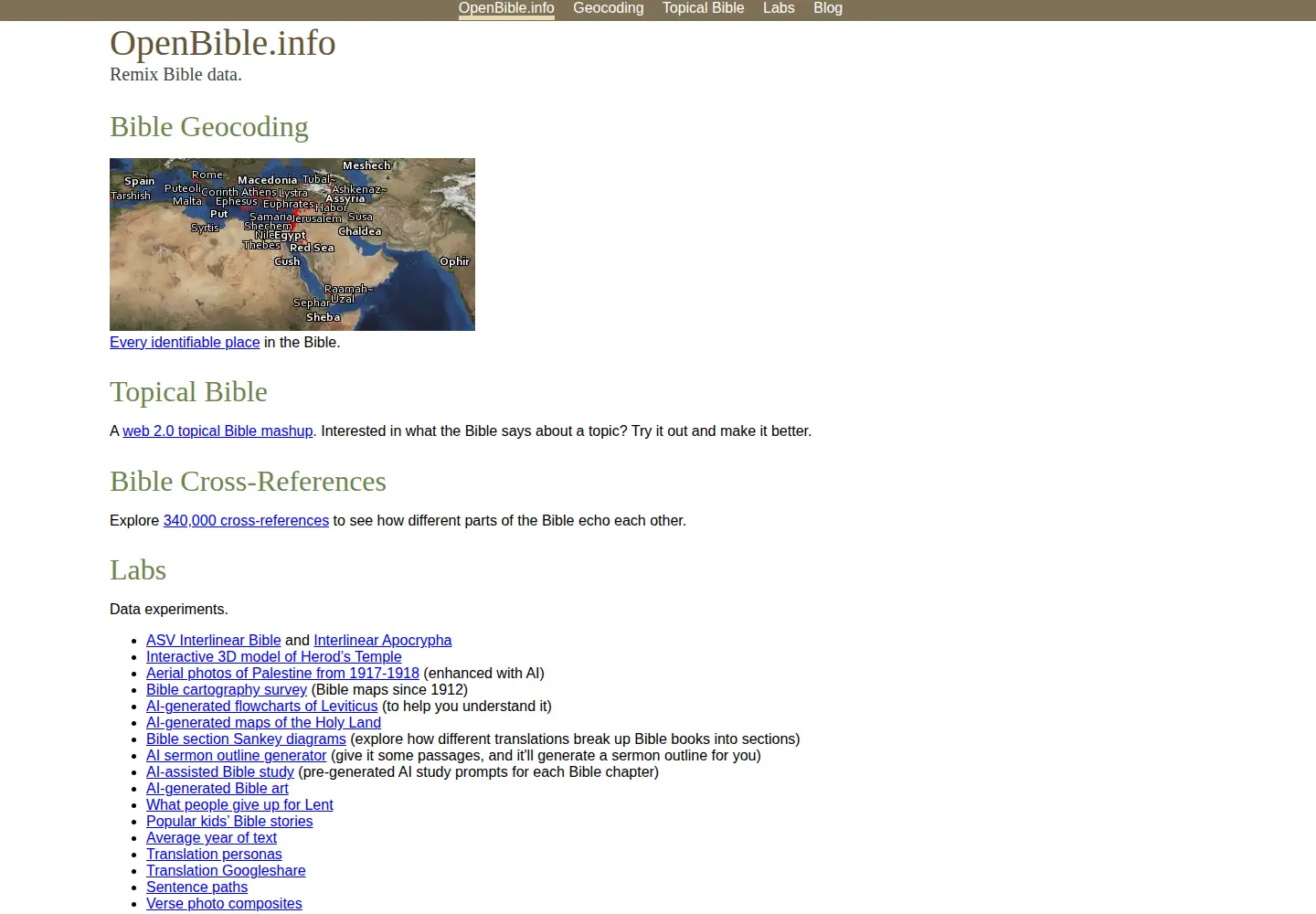Open Topical Bible in top navigation

(x=703, y=8)
